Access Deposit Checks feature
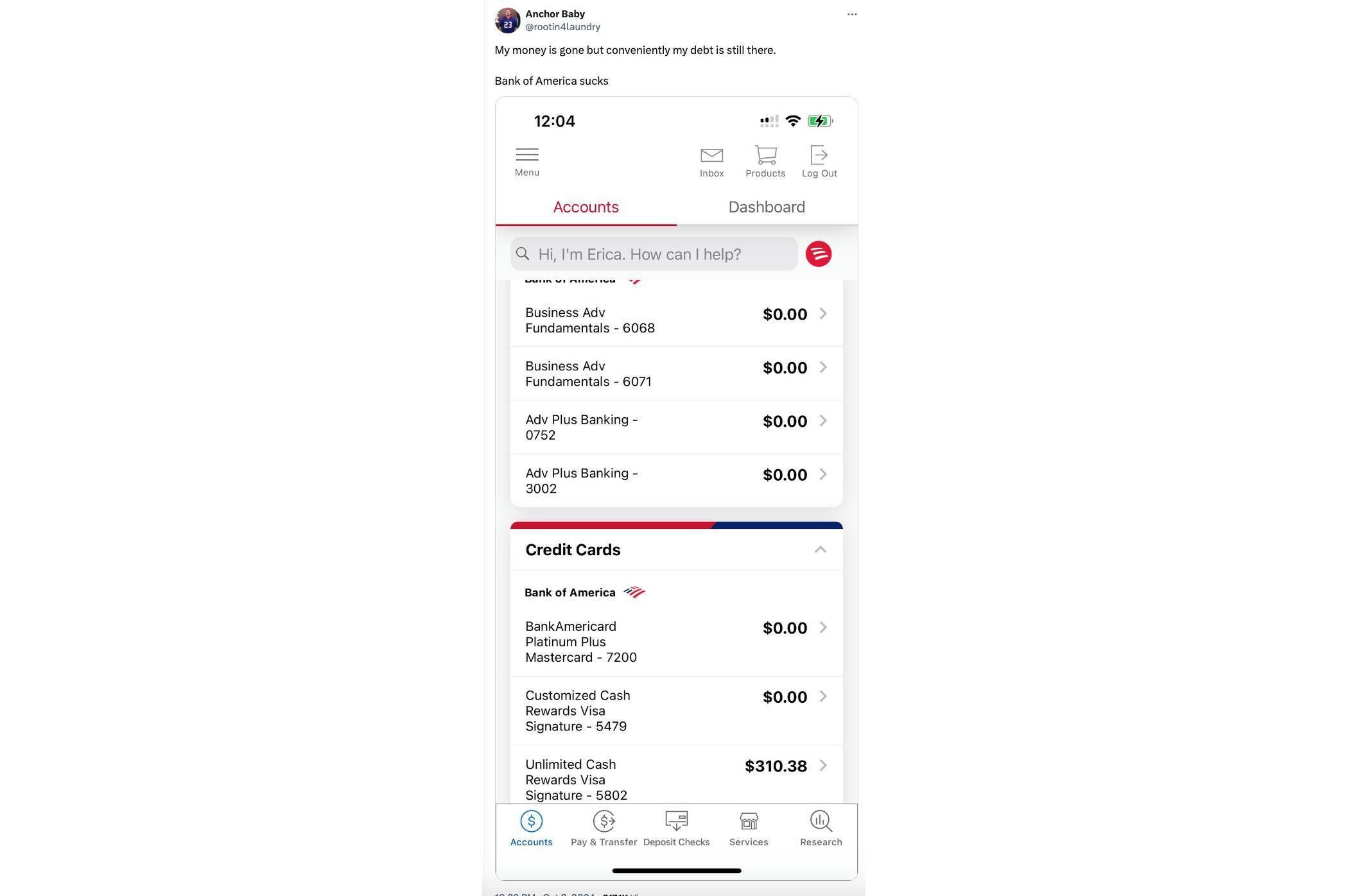 click(x=677, y=828)
